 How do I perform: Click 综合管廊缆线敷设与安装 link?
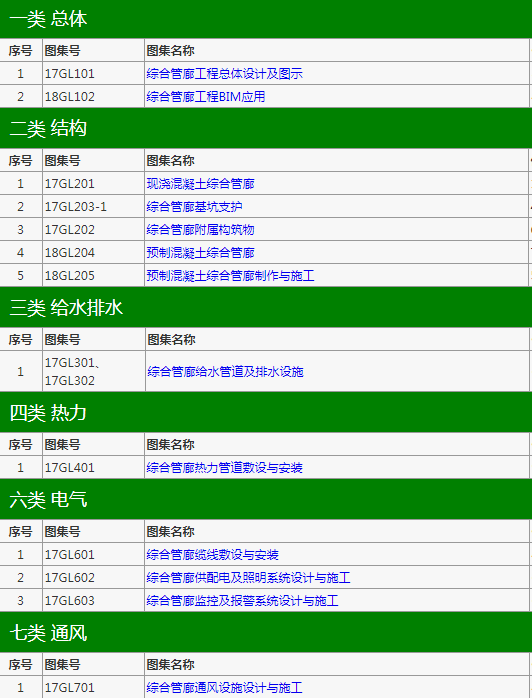212,555
